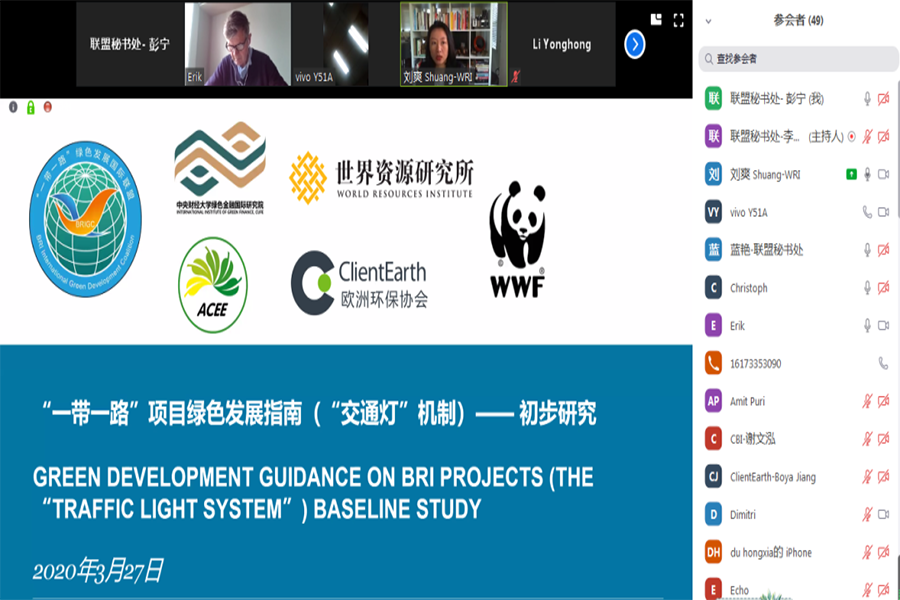Click the muted mic icon for du hongxia的 iPhone
This screenshot has width=900, height=600.
(x=867, y=552)
